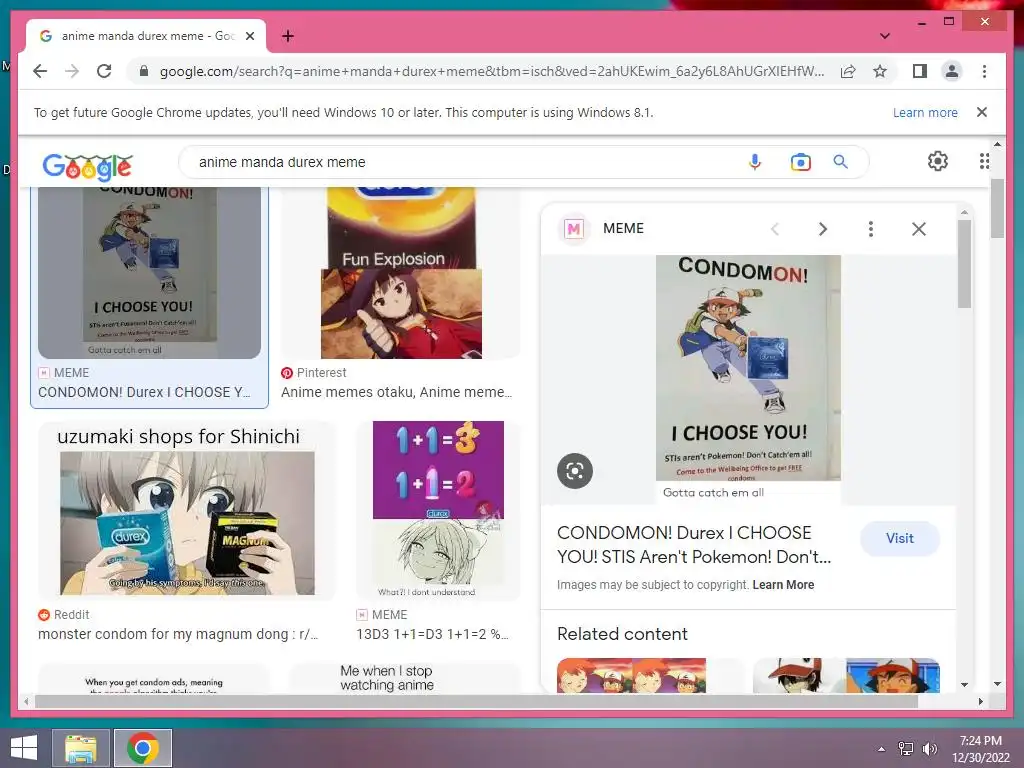Click preview panel scrollbar thumb

click(965, 264)
